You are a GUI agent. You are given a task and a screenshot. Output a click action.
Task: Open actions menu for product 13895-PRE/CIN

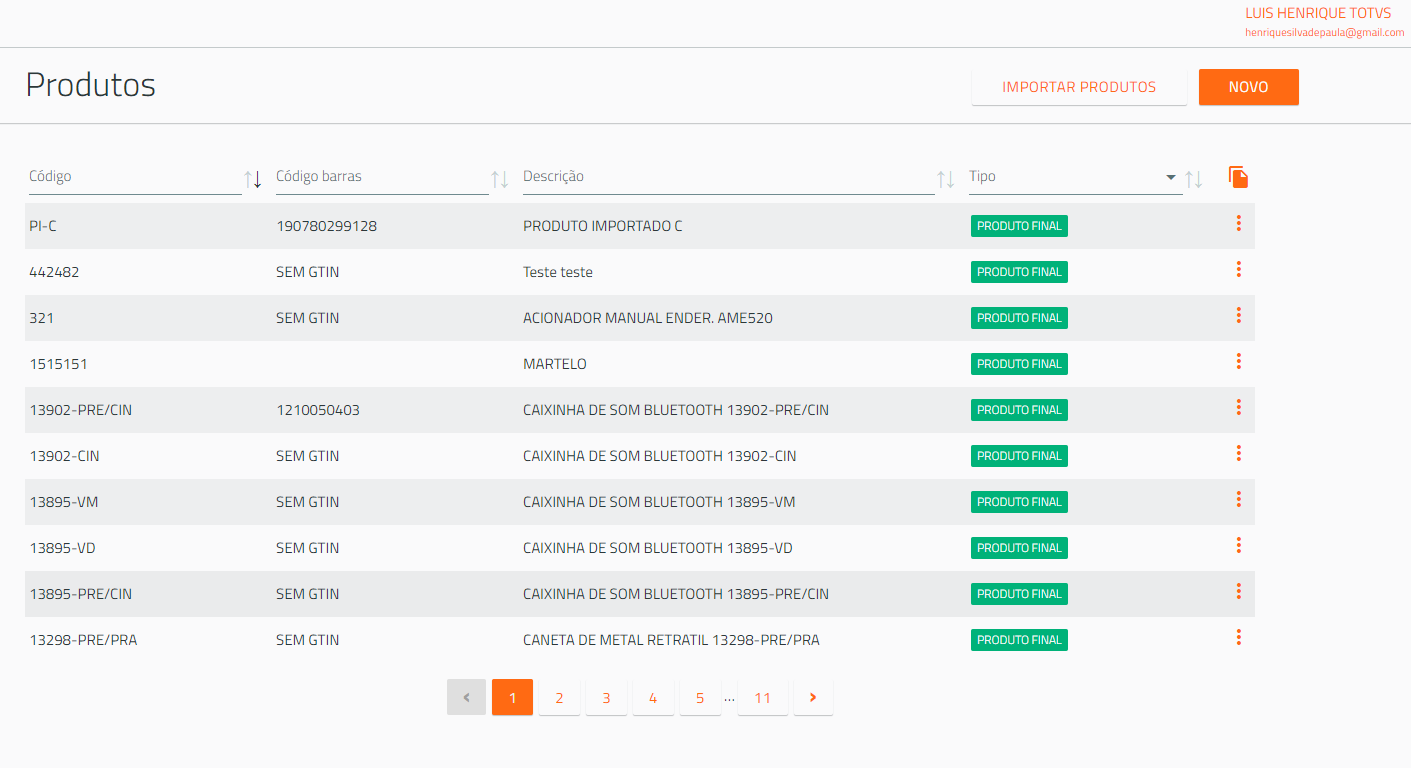[x=1238, y=591]
